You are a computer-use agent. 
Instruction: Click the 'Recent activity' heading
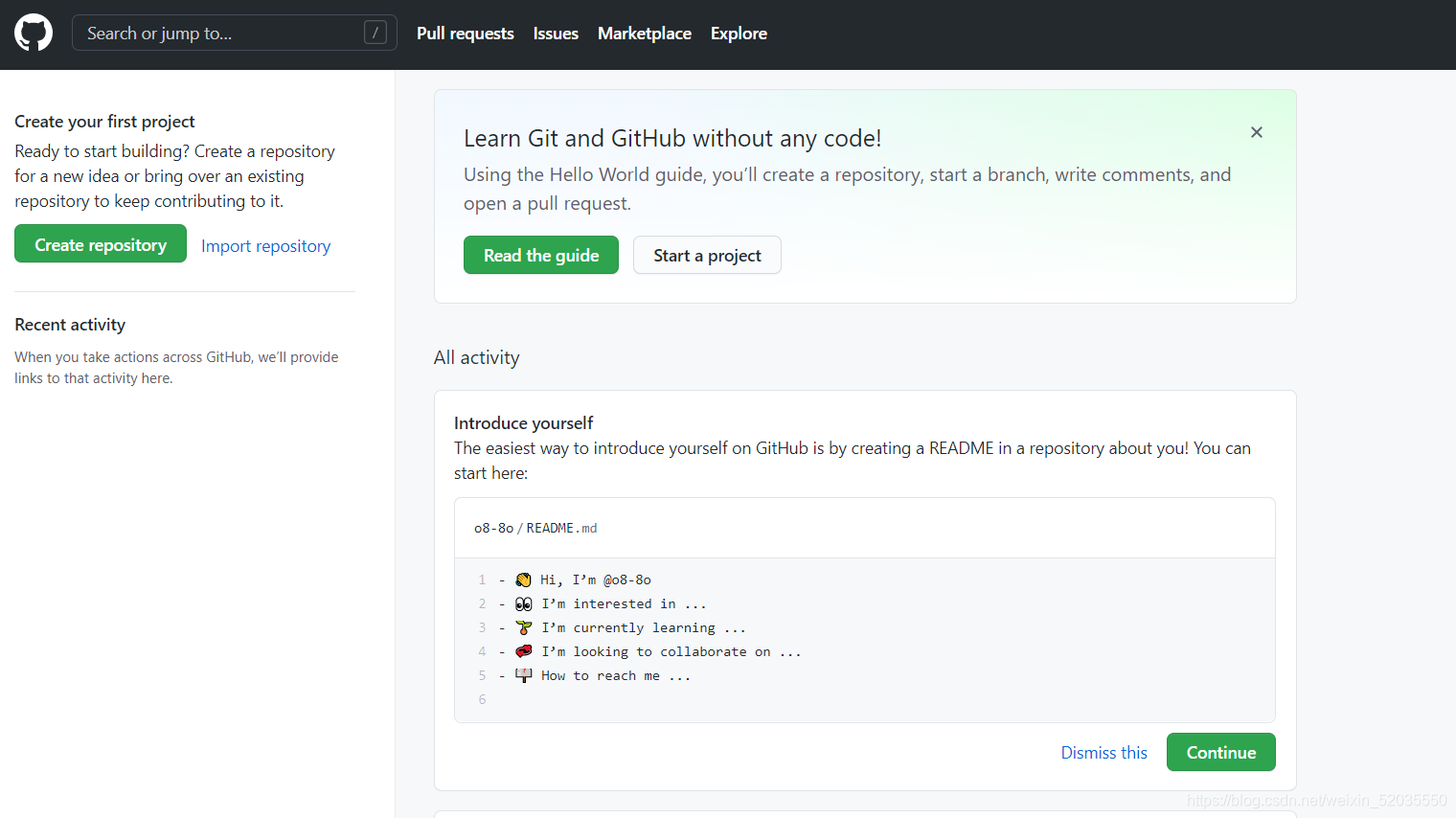(x=70, y=325)
